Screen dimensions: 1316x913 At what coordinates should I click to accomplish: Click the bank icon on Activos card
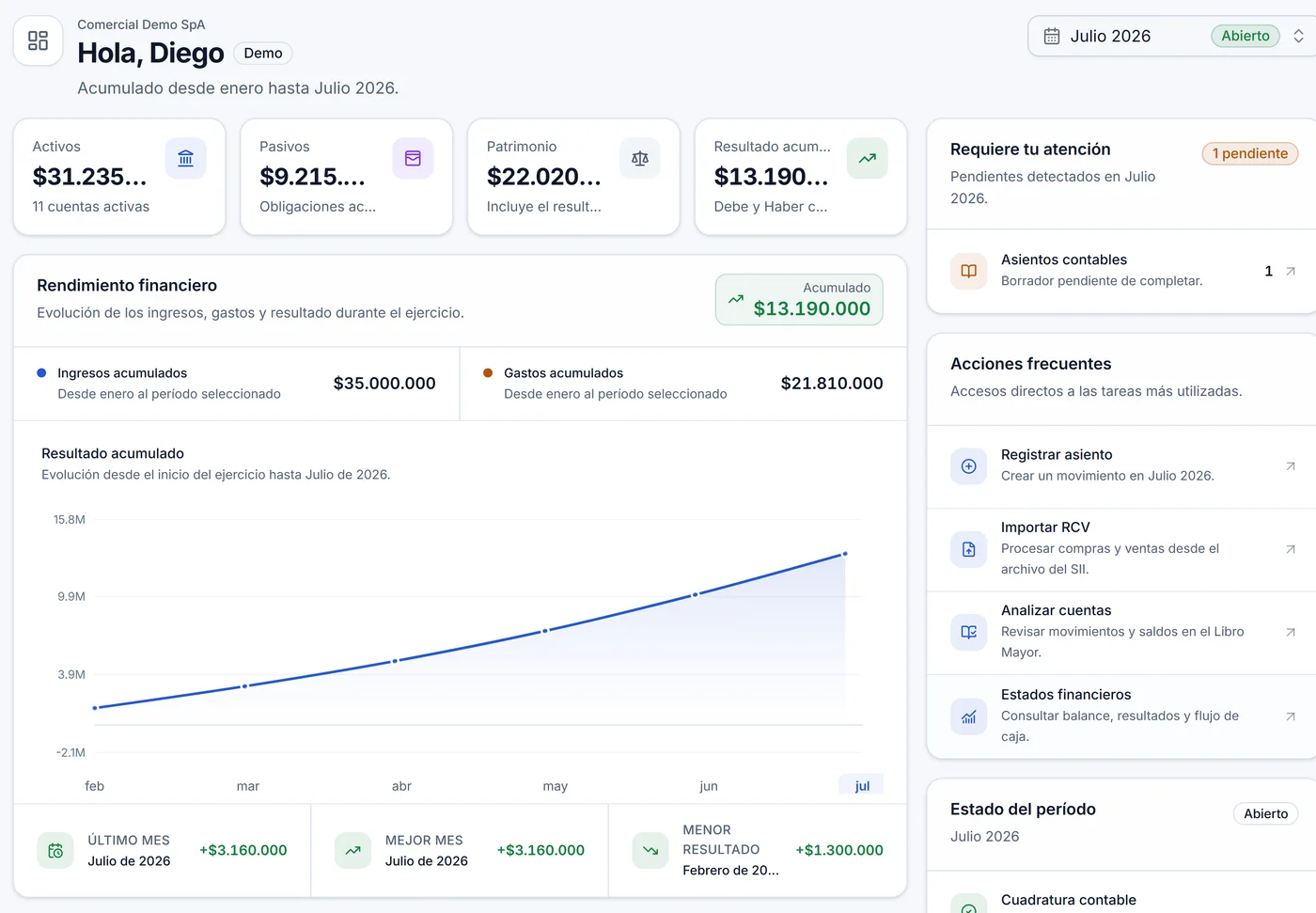[186, 159]
